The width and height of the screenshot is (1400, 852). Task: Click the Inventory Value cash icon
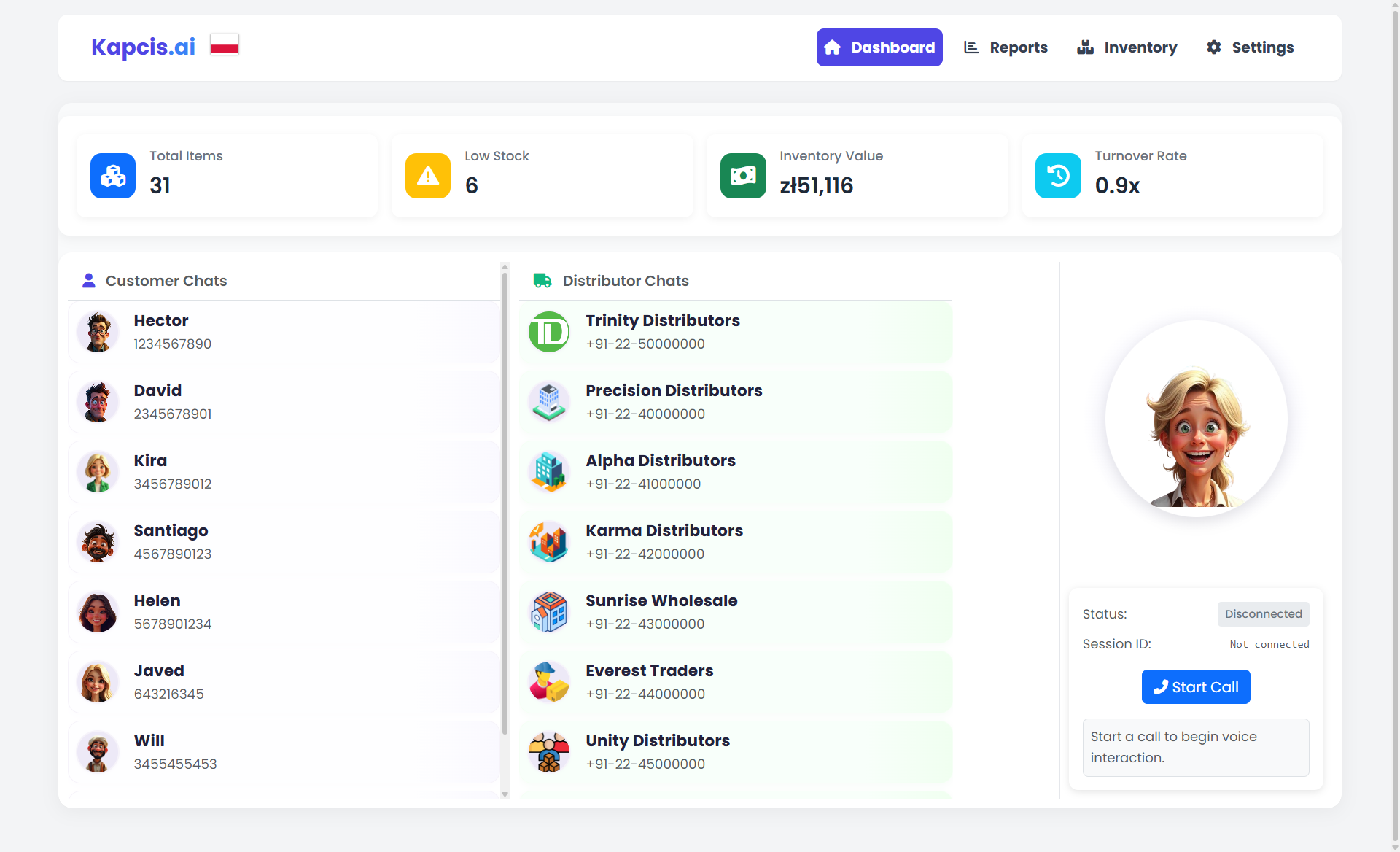coord(742,175)
